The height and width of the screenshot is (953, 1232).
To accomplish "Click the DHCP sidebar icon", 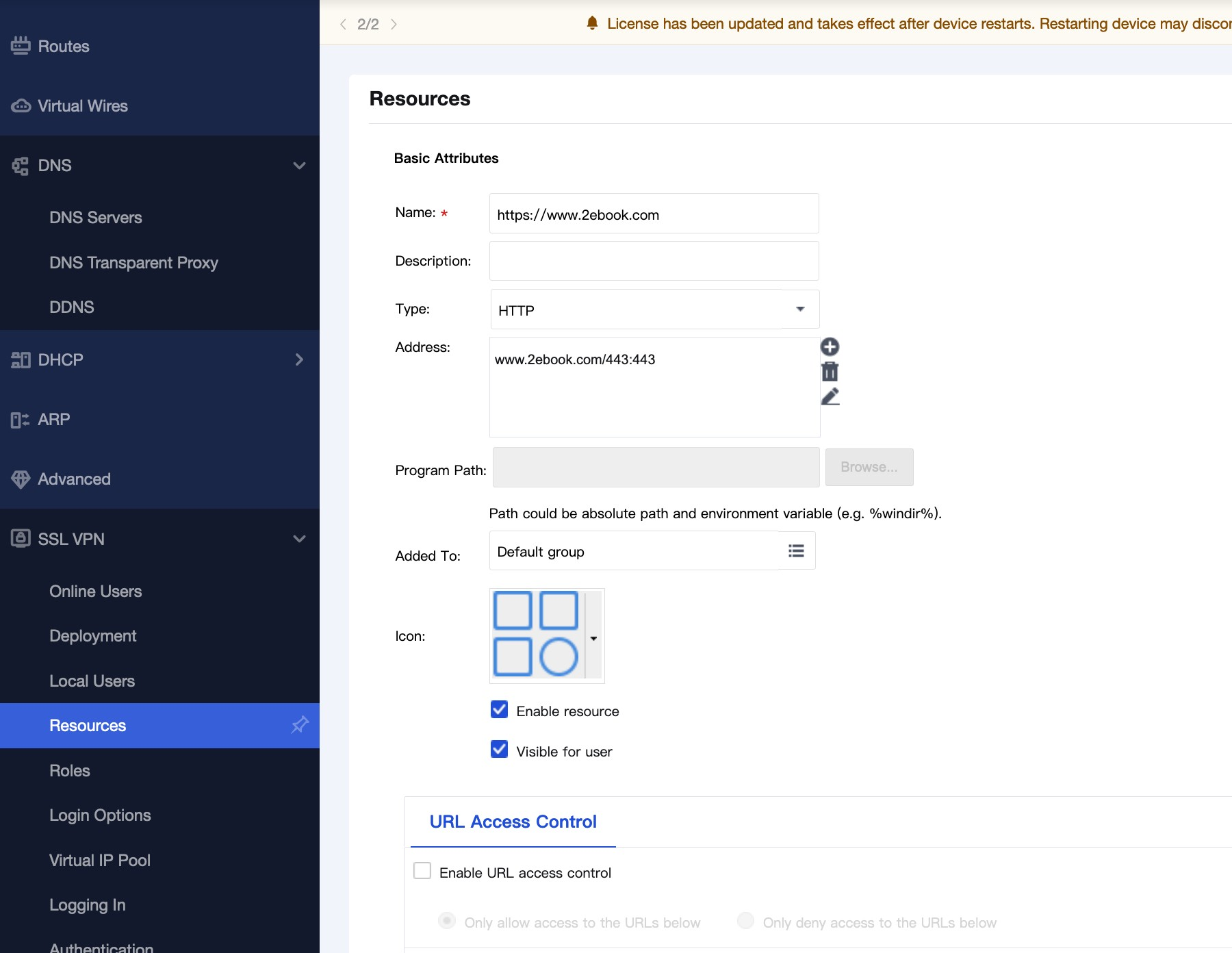I will pyautogui.click(x=21, y=360).
